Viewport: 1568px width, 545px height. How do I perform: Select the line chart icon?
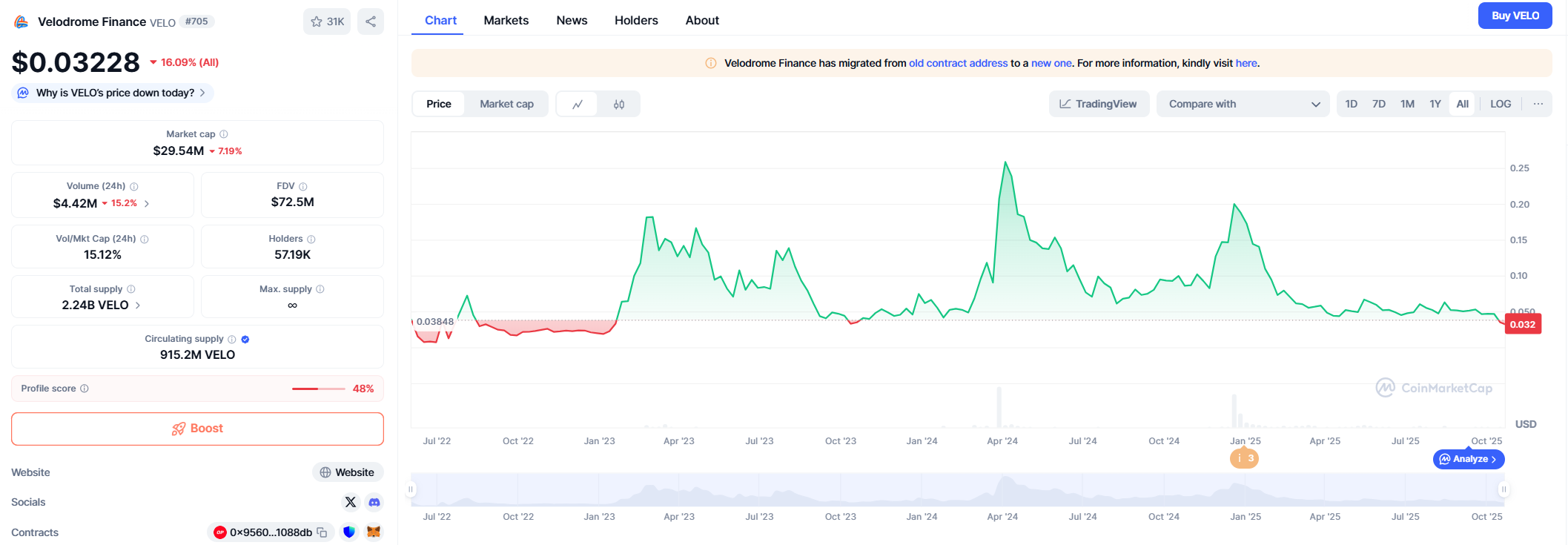point(578,105)
